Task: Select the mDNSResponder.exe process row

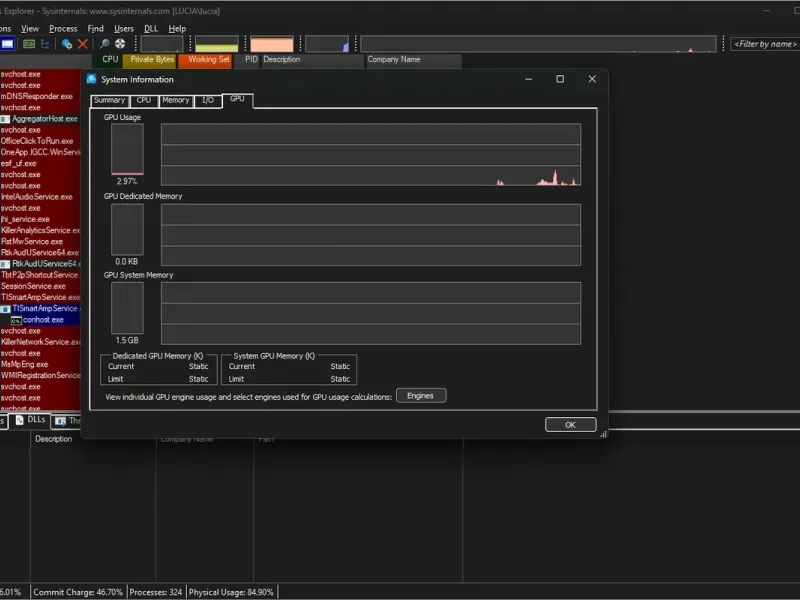Action: [40, 96]
